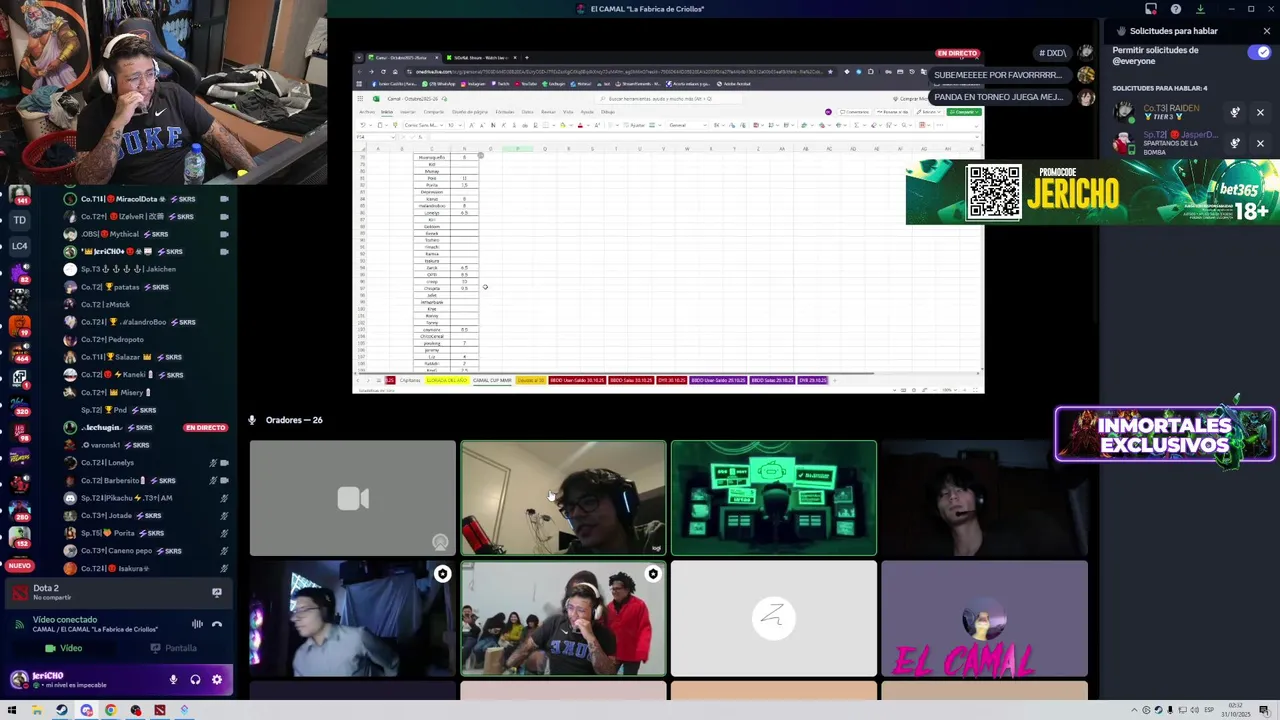1280x720 pixels.
Task: Start screen share with Pantalla button
Action: 174,648
